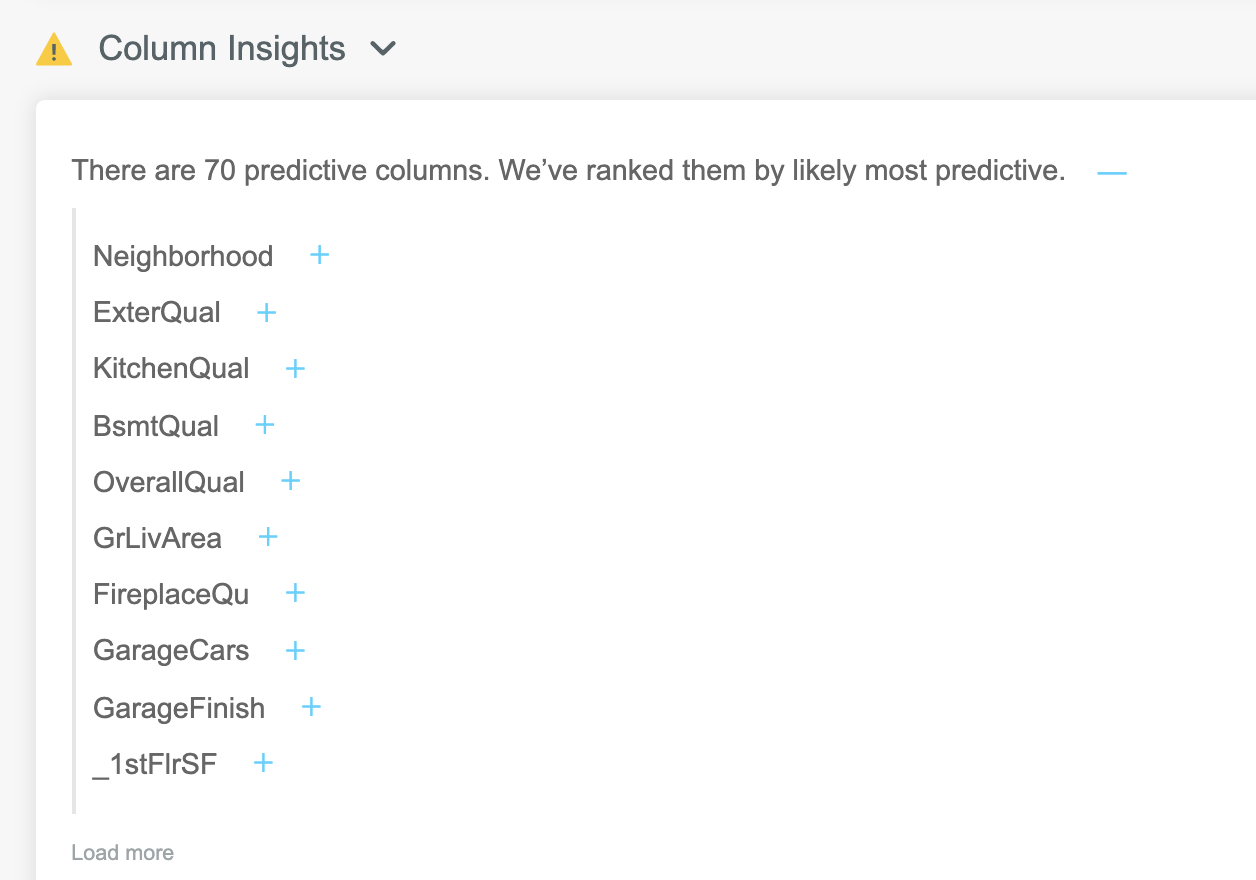Collapse the predictive columns list with minus
Image resolution: width=1256 pixels, height=880 pixels.
(1111, 172)
